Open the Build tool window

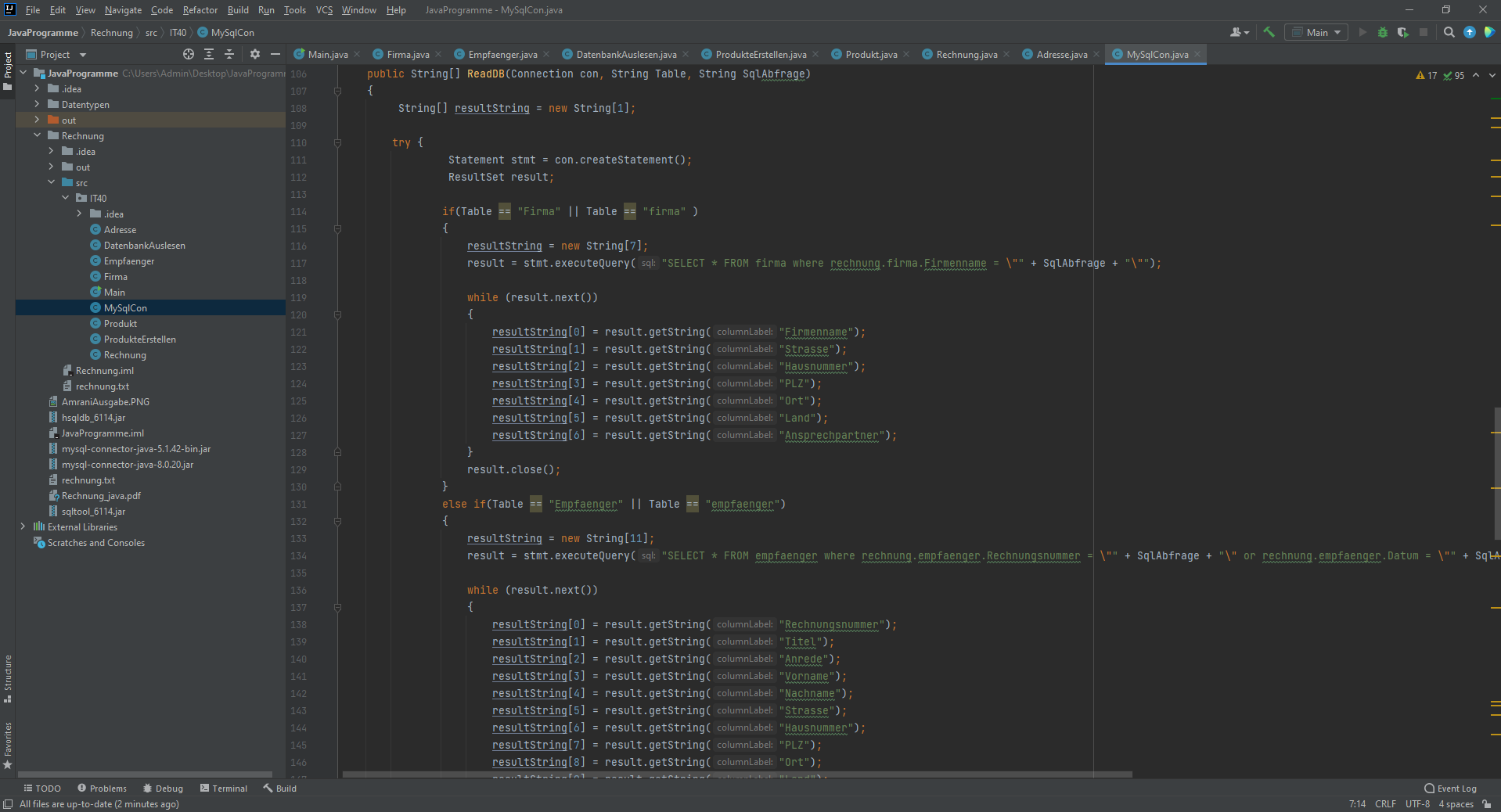pyautogui.click(x=280, y=789)
